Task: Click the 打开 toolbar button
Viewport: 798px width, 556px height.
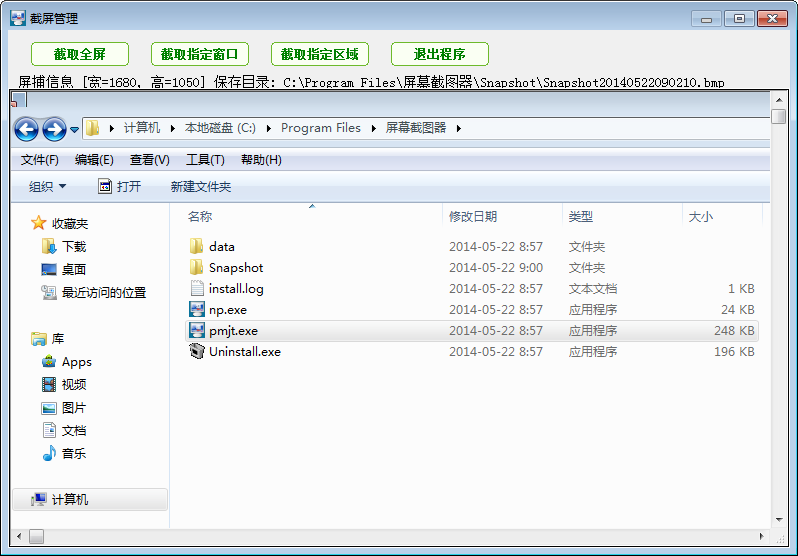Action: (x=119, y=187)
